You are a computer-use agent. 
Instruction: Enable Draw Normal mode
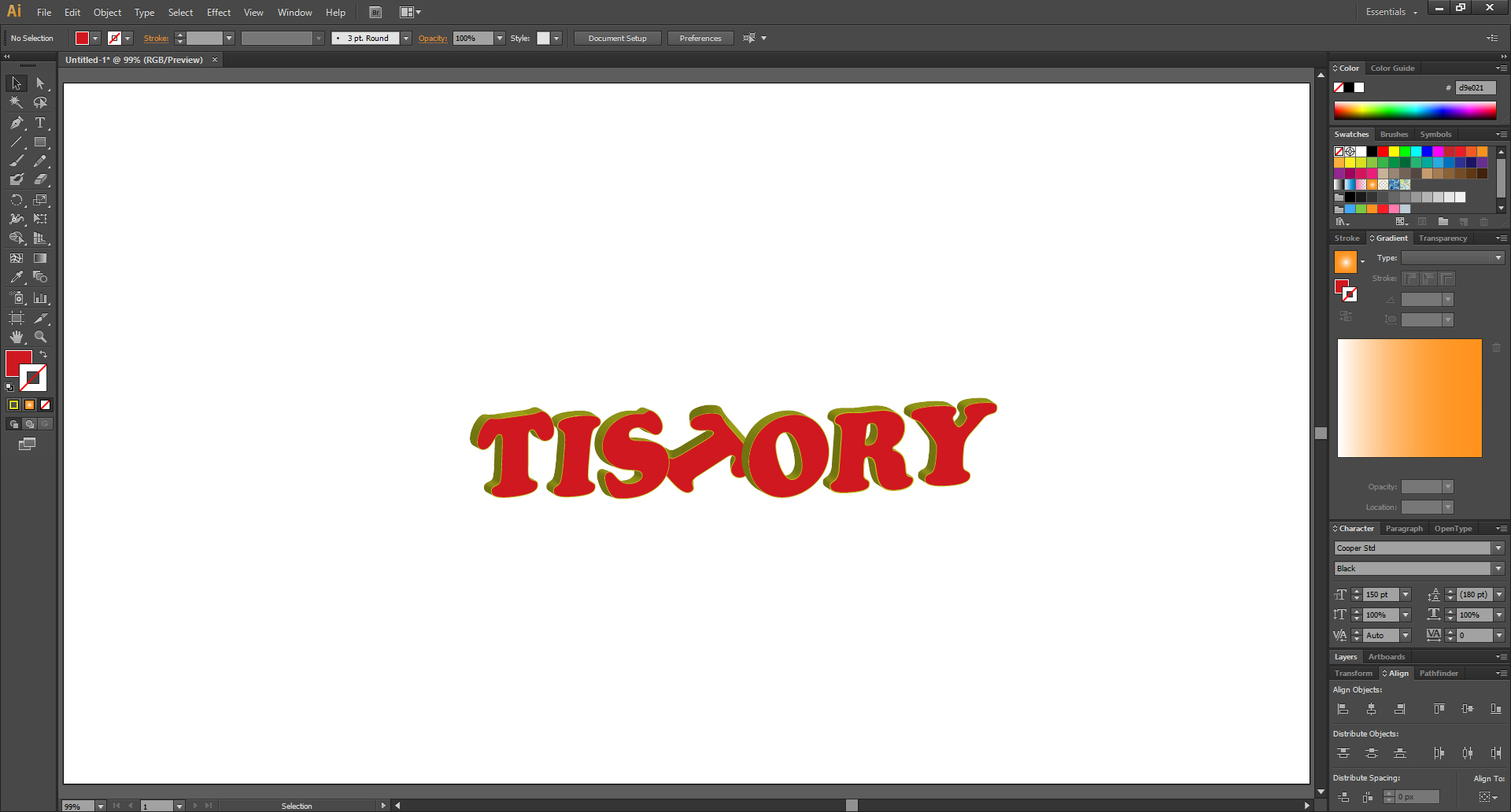pyautogui.click(x=13, y=424)
